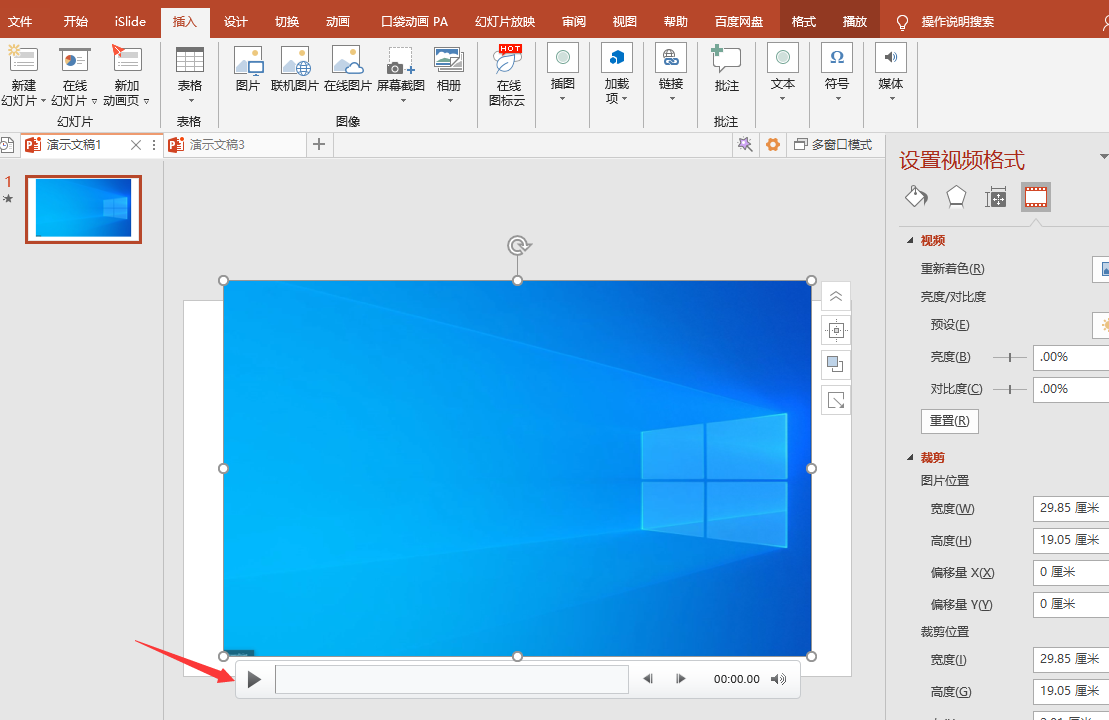The width and height of the screenshot is (1109, 720).
Task: Open the Presets (预设) dropdown
Action: pos(1101,325)
